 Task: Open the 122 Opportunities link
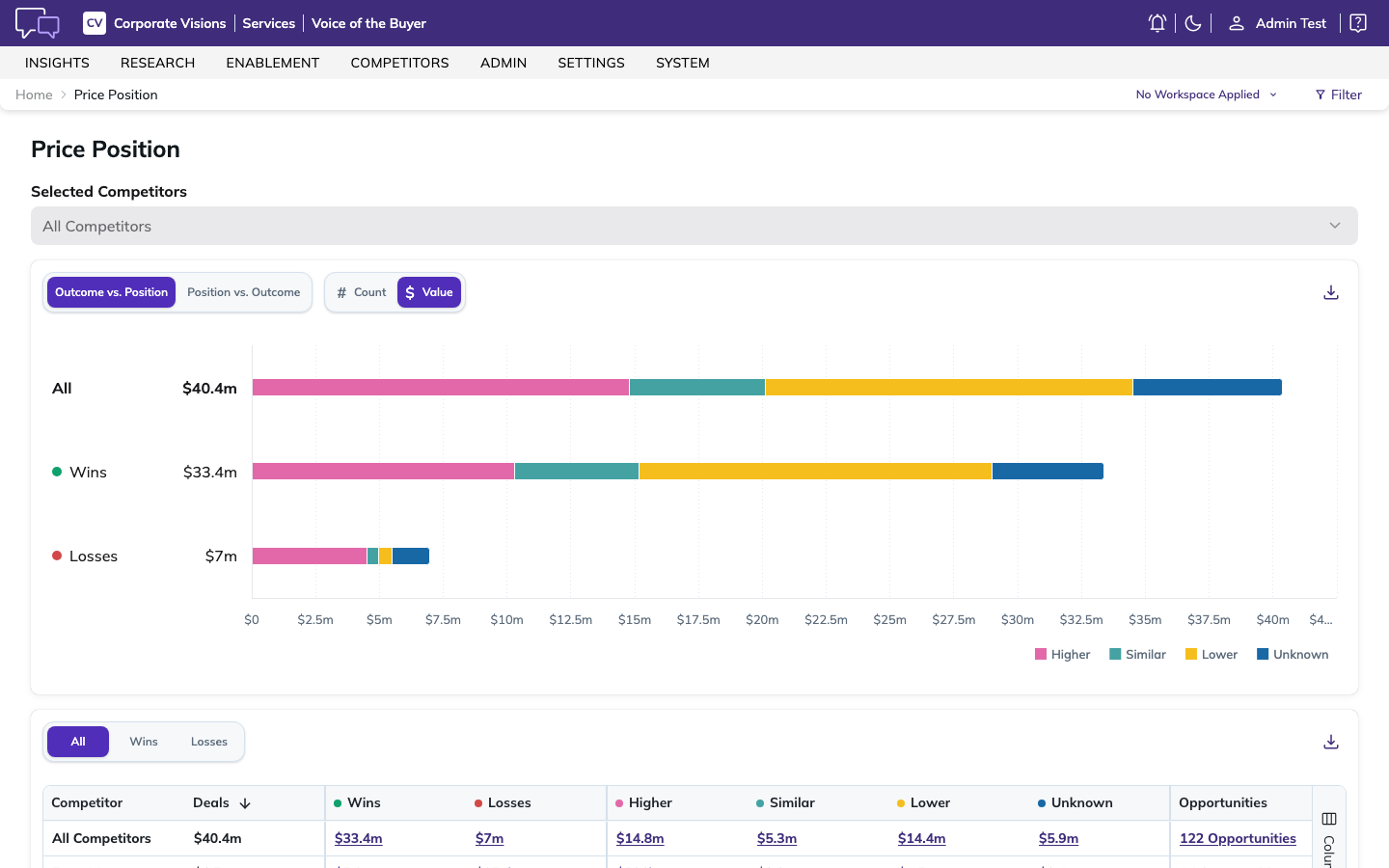click(x=1238, y=838)
